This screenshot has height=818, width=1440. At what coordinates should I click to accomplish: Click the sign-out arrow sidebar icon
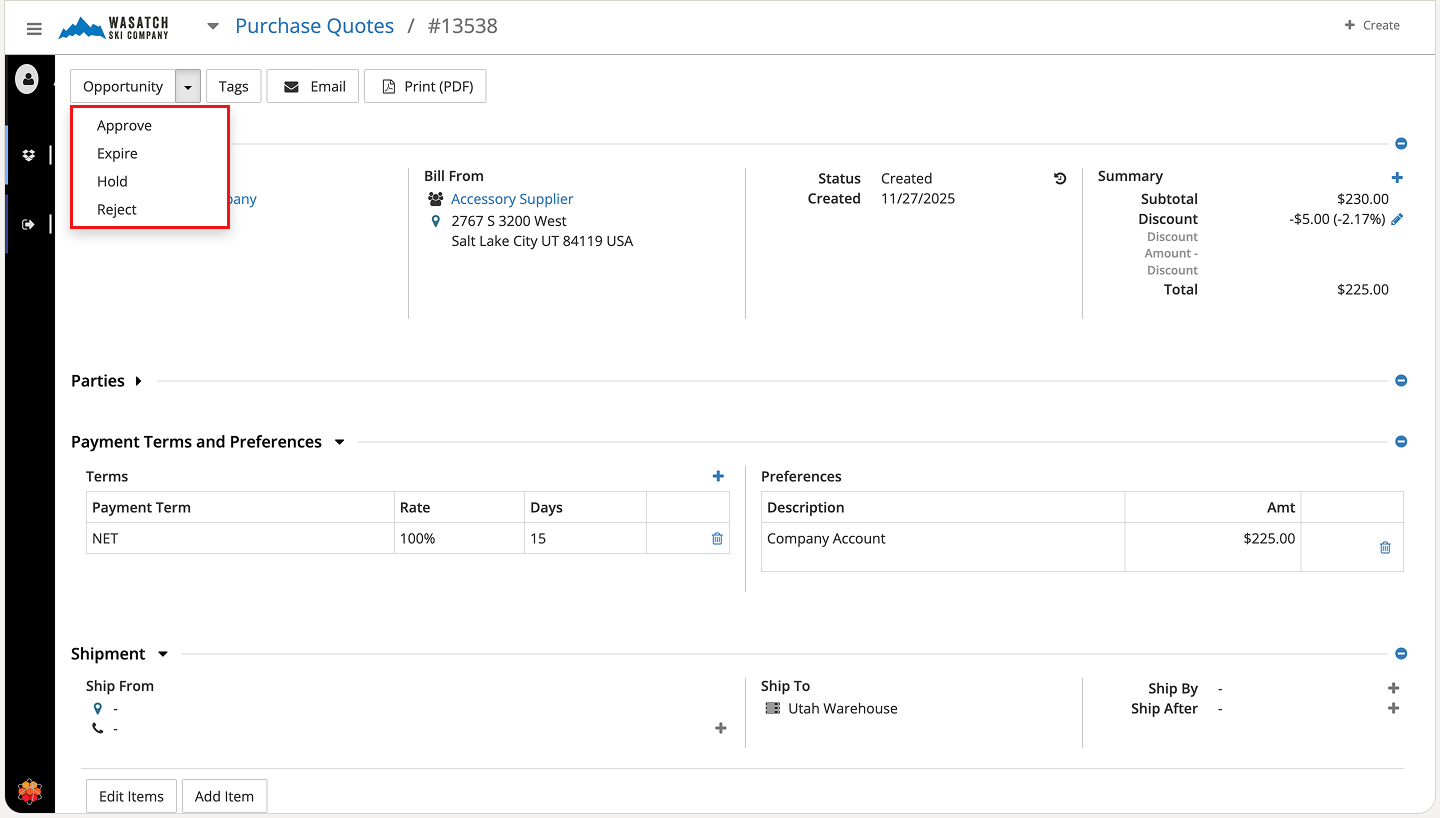28,224
